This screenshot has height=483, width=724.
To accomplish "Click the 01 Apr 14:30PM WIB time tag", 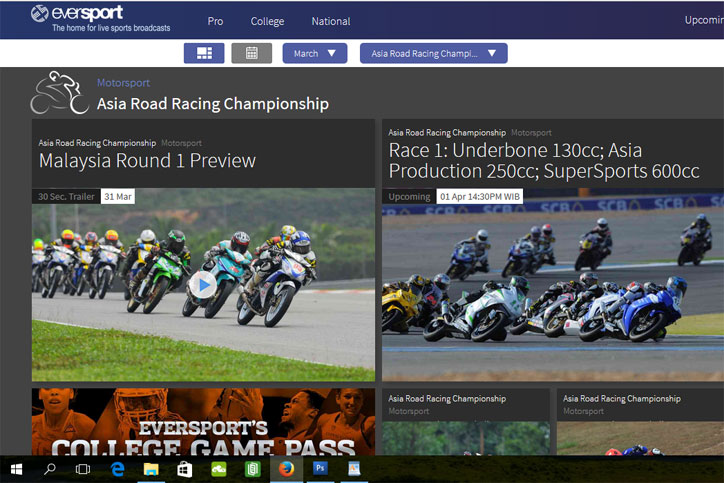I will pyautogui.click(x=480, y=196).
